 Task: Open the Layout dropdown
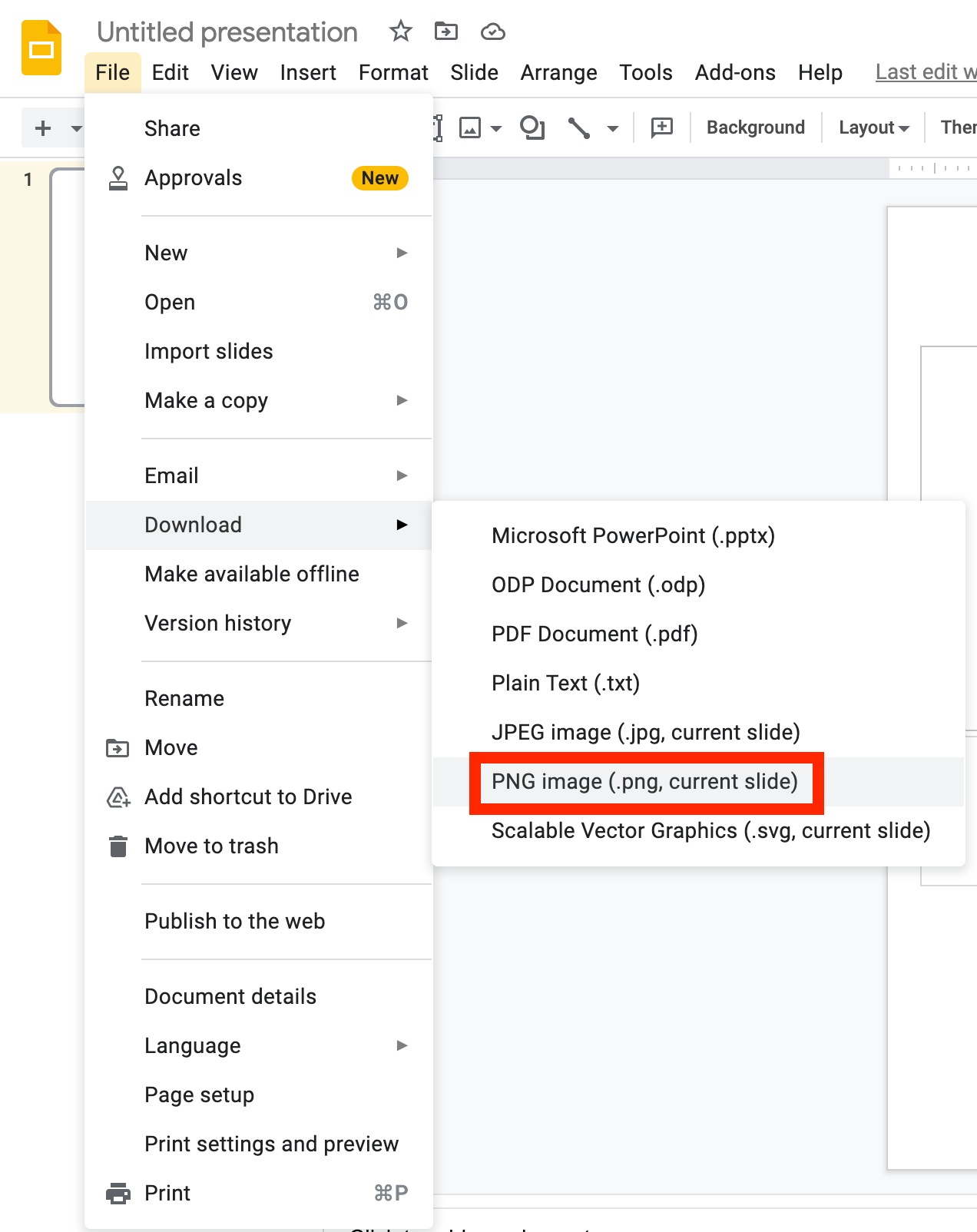click(x=873, y=128)
